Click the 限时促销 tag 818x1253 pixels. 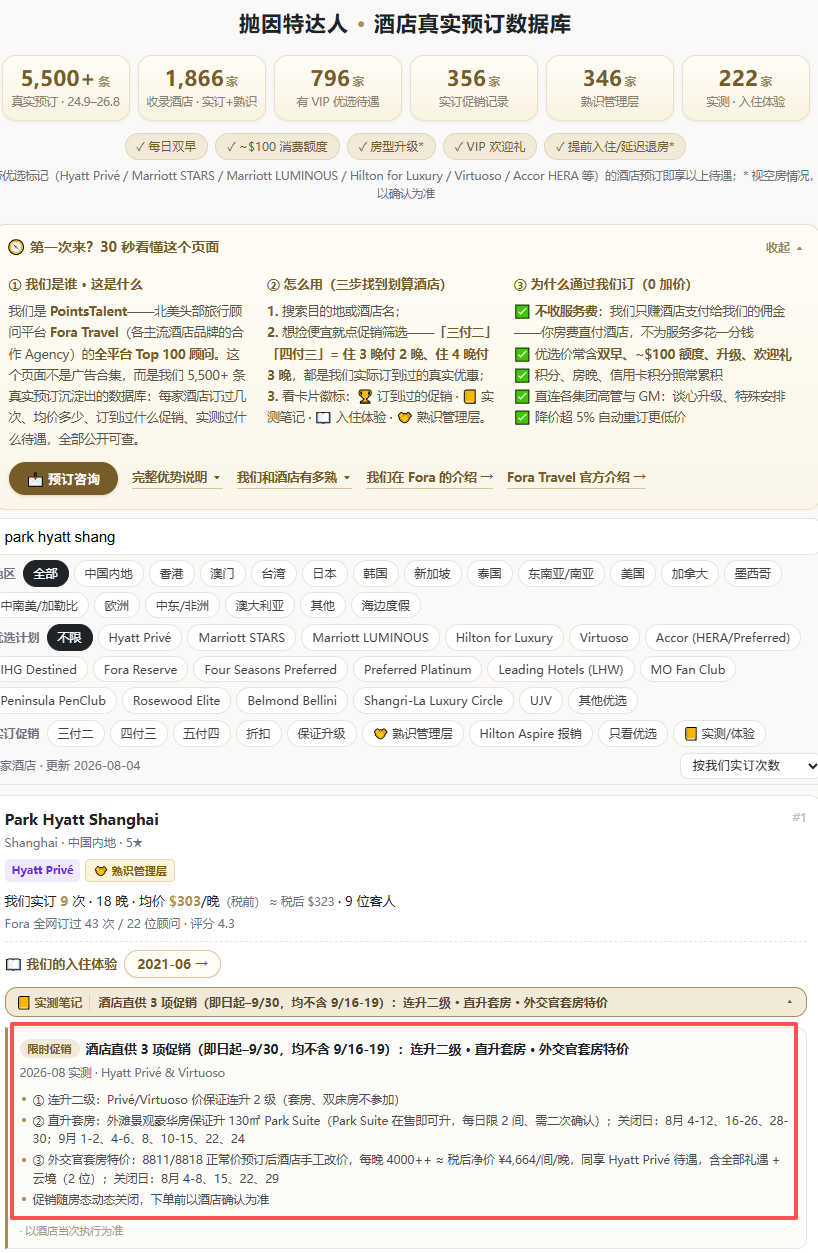[48, 1049]
